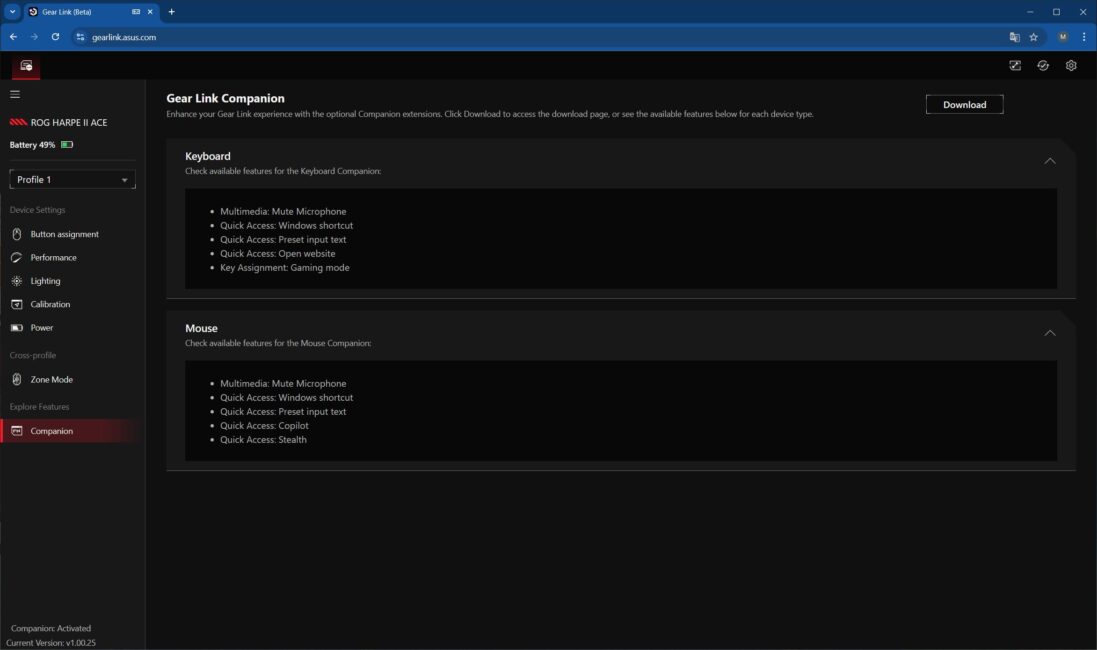Image resolution: width=1097 pixels, height=650 pixels.
Task: Open a new browser tab
Action: (171, 12)
